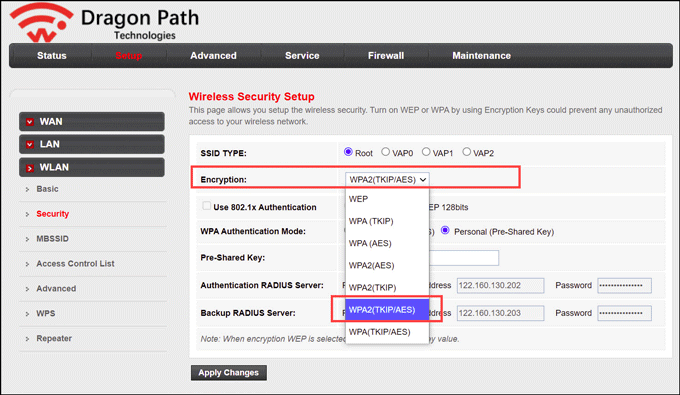Choose WEP from the encryption list
Screen dimensions: 680x395
coord(387,199)
